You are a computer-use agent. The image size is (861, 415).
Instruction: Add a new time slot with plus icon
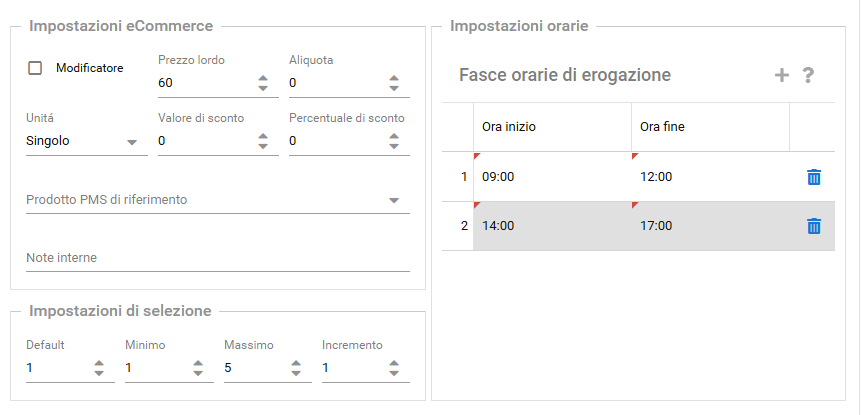tap(782, 75)
